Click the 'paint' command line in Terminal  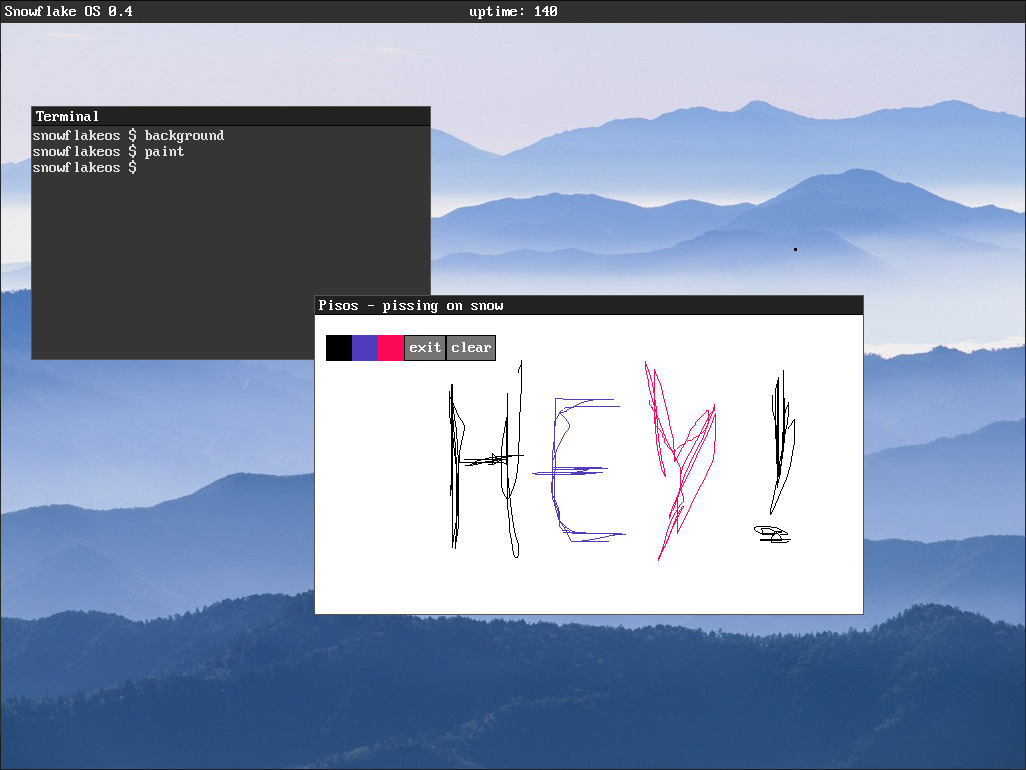[x=109, y=152]
